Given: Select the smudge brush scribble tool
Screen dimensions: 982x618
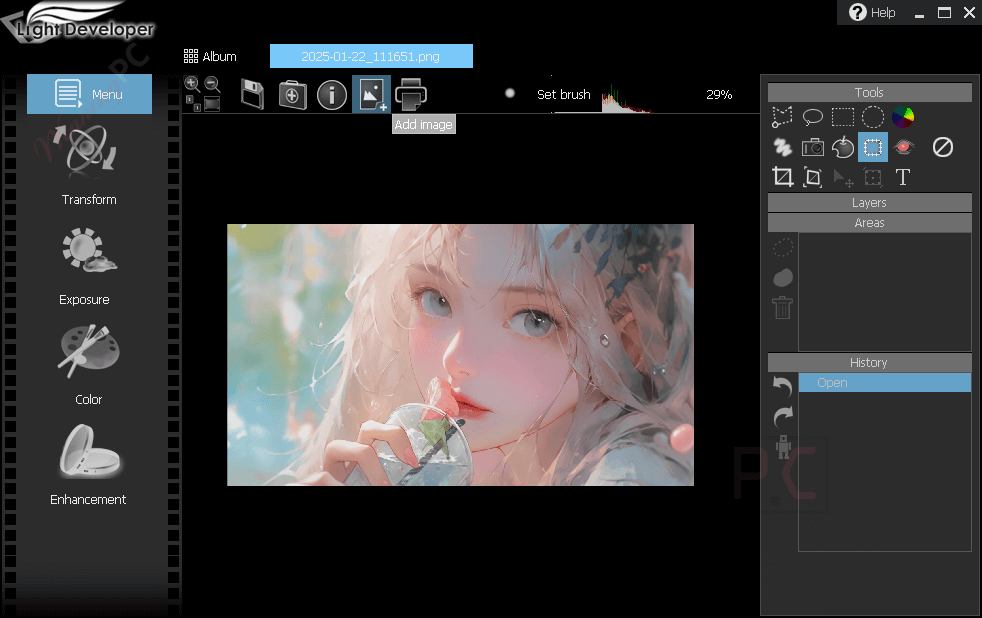Looking at the screenshot, I should coord(782,147).
